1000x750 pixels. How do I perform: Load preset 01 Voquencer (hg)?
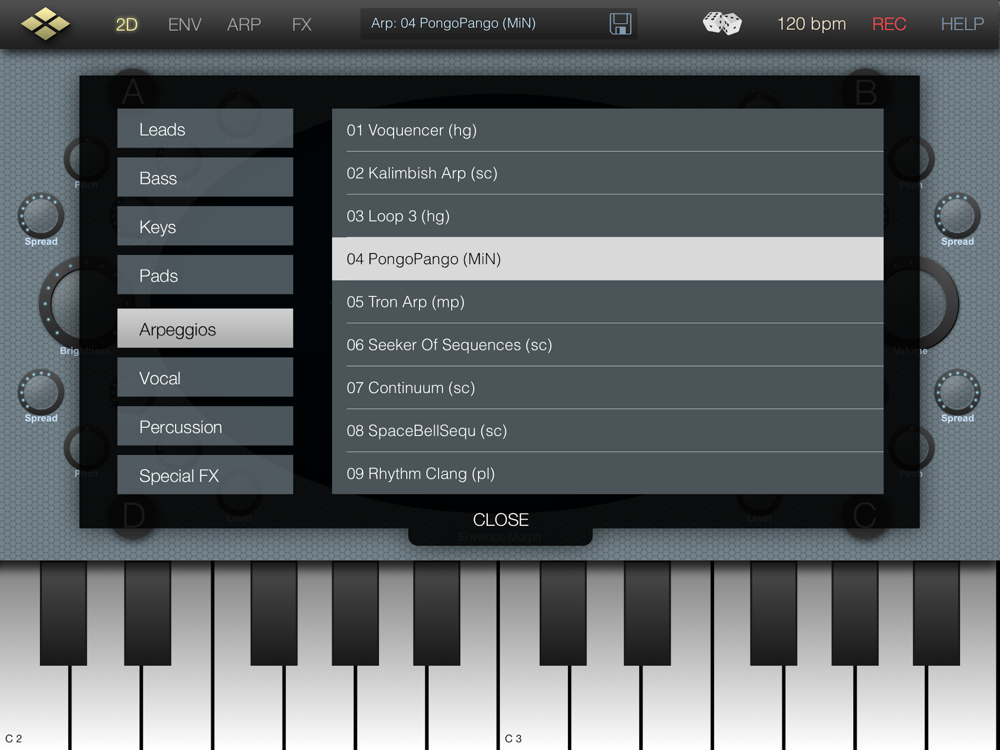pyautogui.click(x=608, y=130)
